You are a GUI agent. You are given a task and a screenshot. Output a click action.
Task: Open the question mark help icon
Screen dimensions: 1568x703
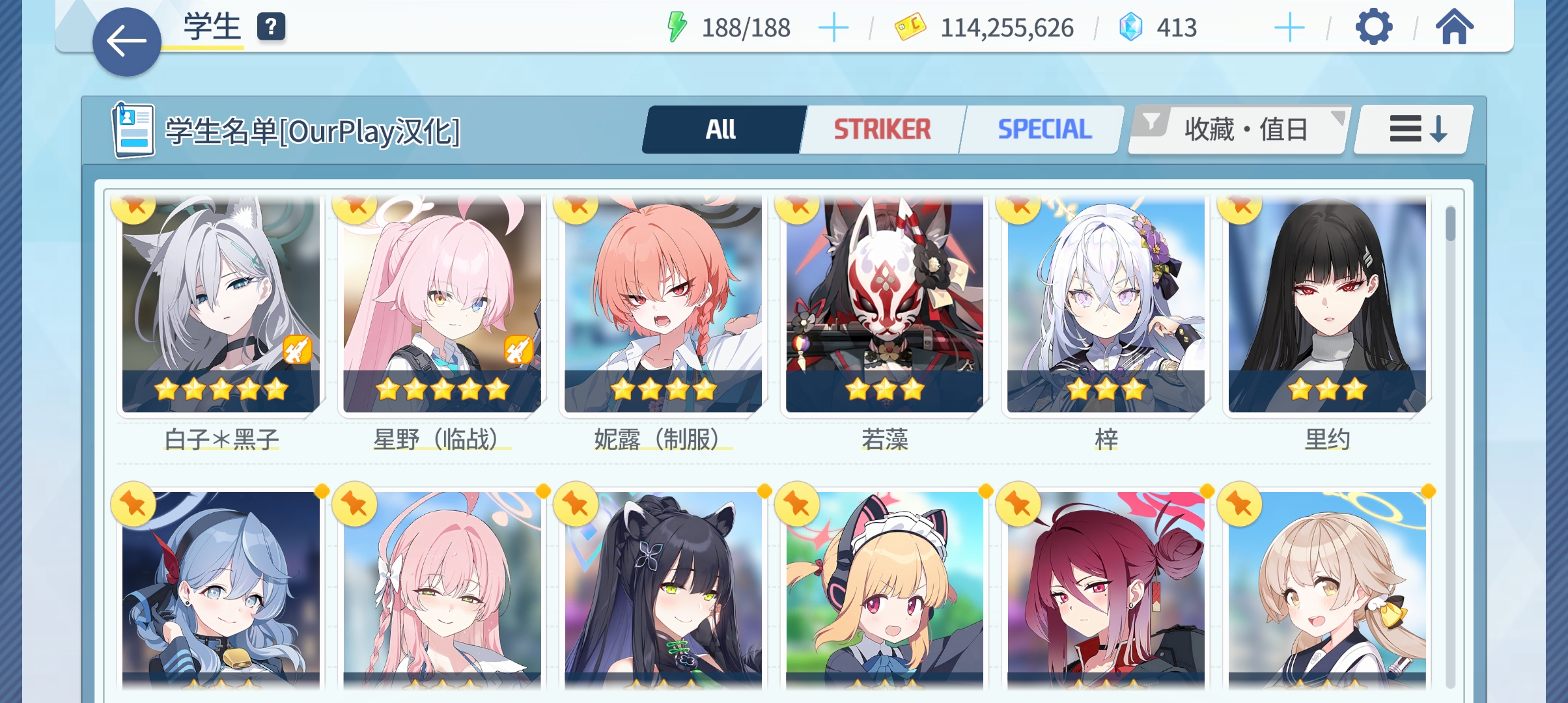click(271, 27)
